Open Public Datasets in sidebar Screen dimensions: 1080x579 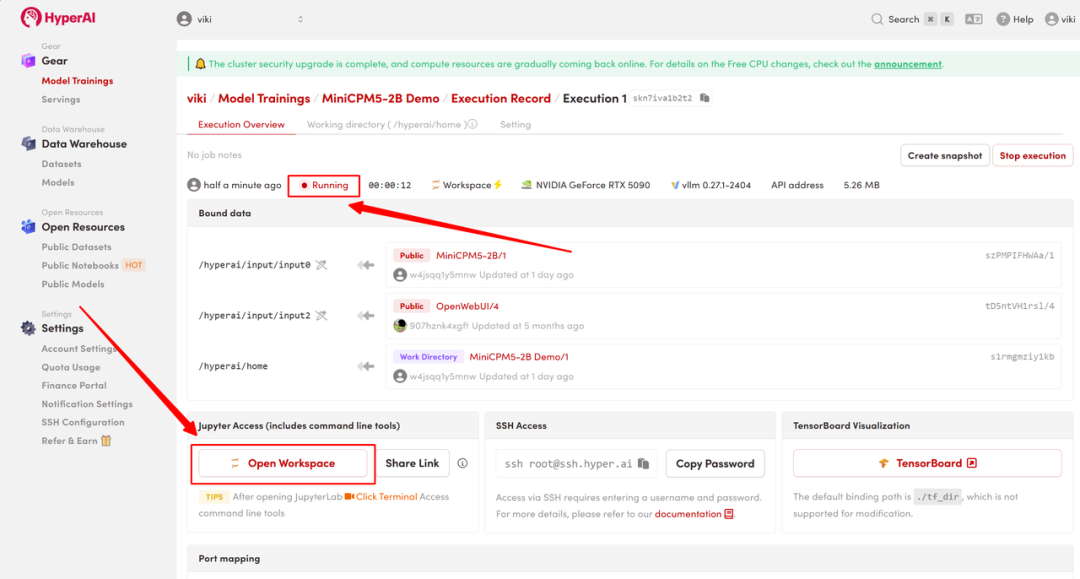(x=76, y=246)
